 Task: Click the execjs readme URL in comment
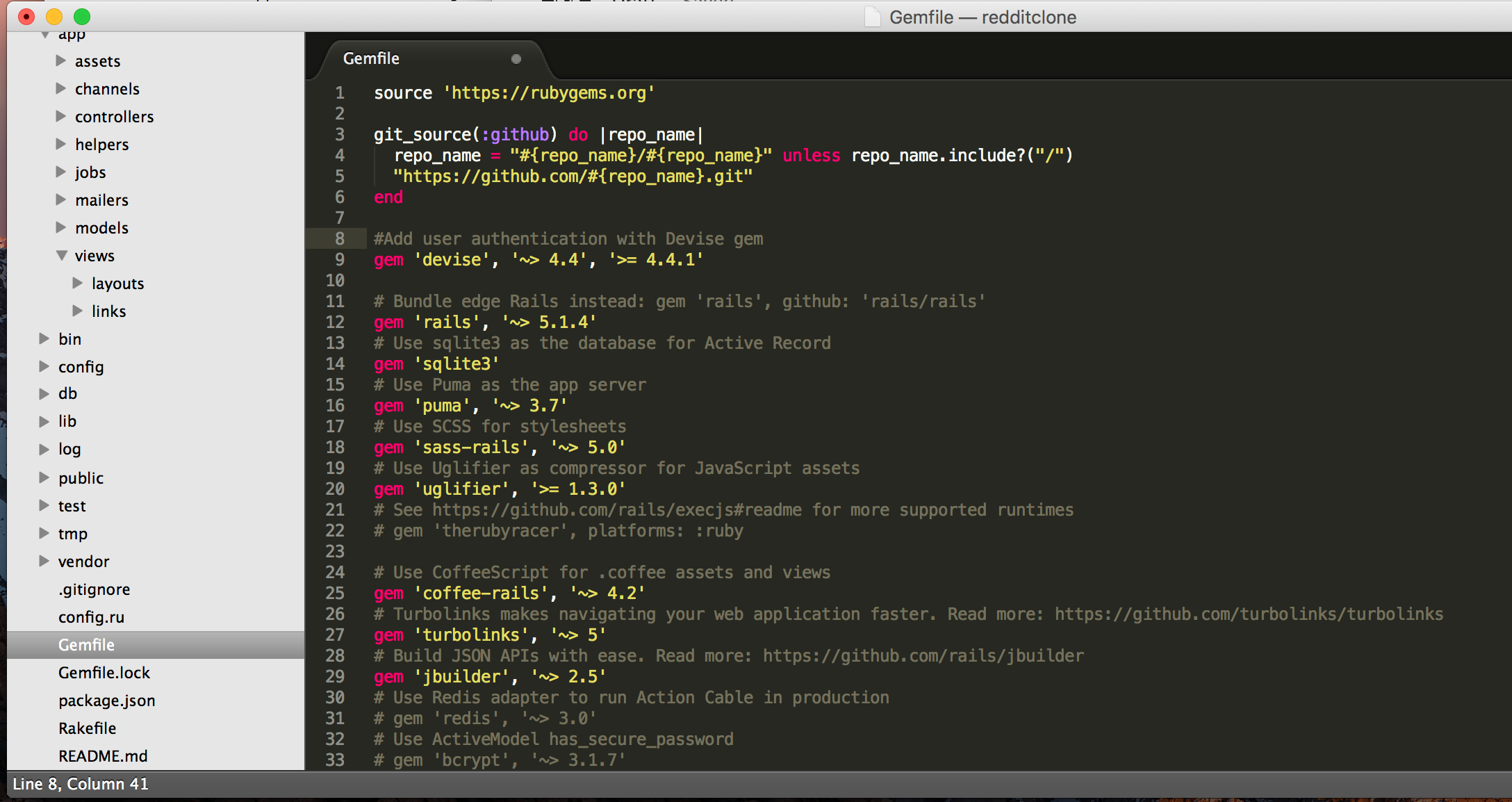616,510
